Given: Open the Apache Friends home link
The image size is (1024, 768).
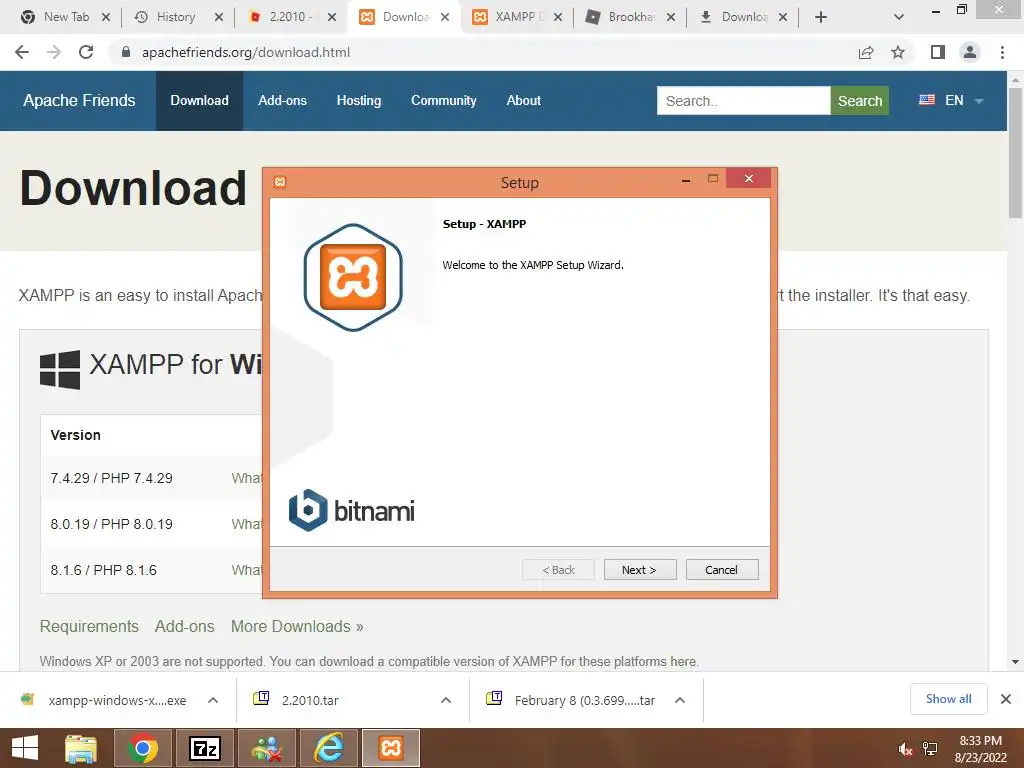Looking at the screenshot, I should click(x=79, y=101).
